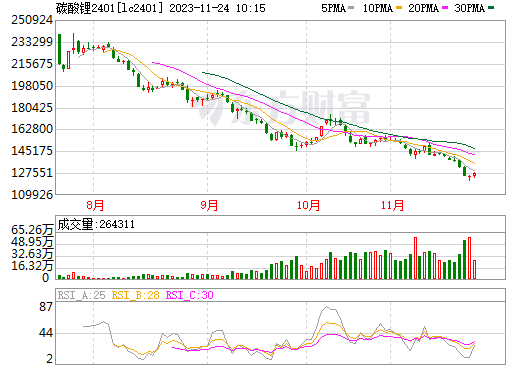The width and height of the screenshot is (520, 365).
Task: Click the 65.26万 volume axis label
Action: point(32,230)
